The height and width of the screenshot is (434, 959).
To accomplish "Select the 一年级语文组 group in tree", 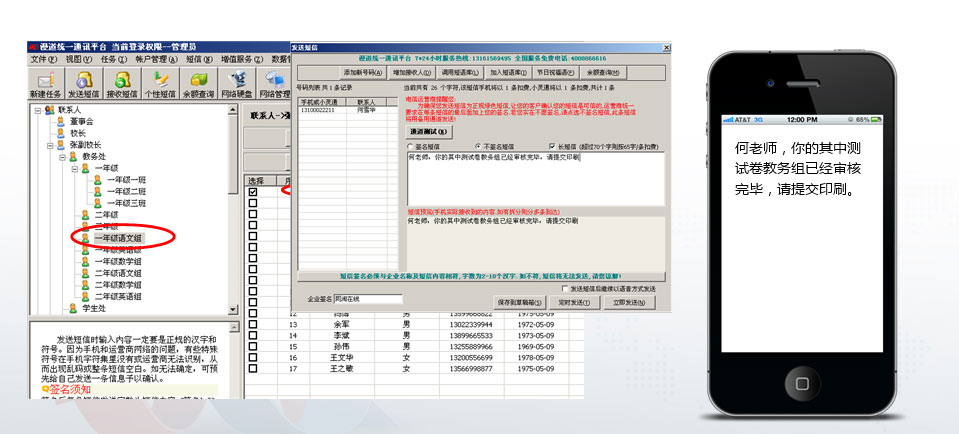I will [x=117, y=238].
